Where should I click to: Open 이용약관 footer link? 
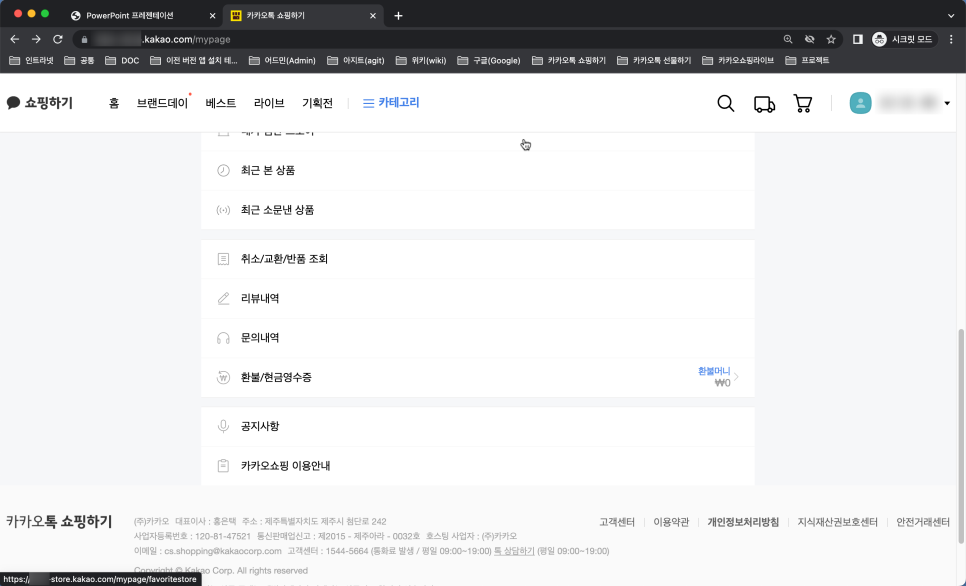(671, 522)
